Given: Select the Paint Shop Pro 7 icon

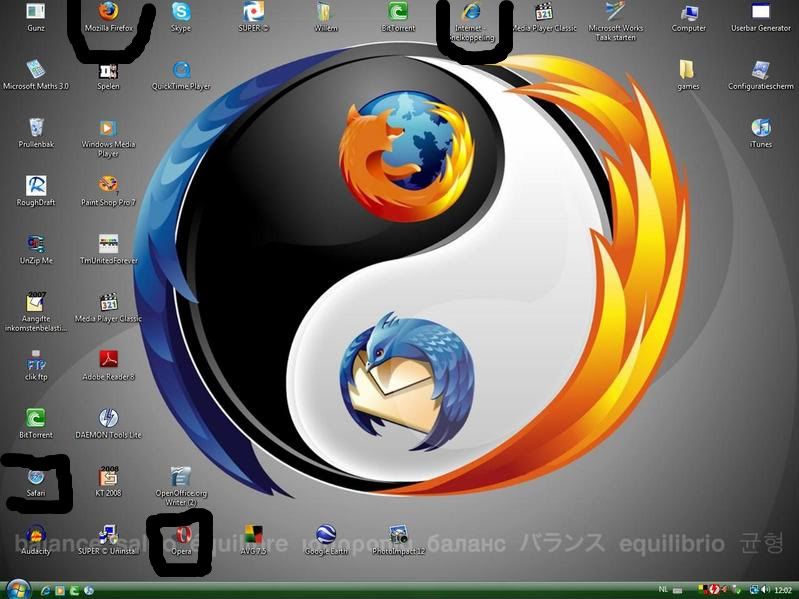Looking at the screenshot, I should pyautogui.click(x=108, y=191).
